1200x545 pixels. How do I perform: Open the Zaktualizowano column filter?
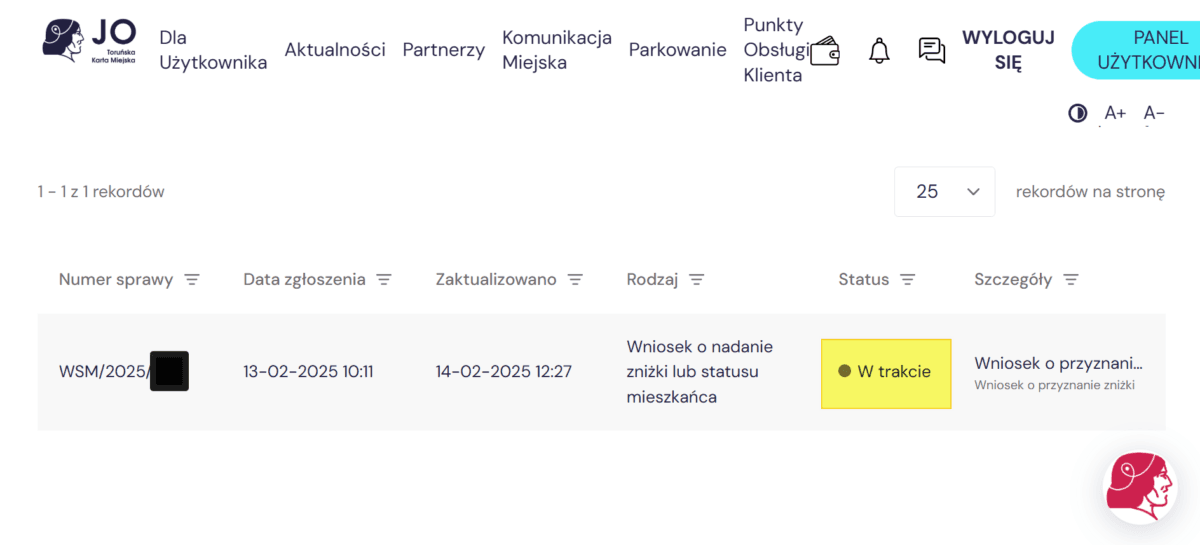pyautogui.click(x=575, y=280)
